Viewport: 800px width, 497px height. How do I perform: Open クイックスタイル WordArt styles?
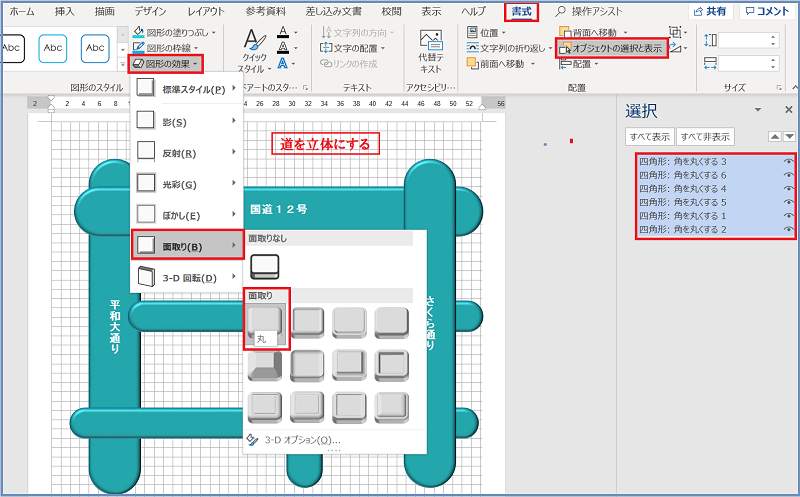coord(255,52)
